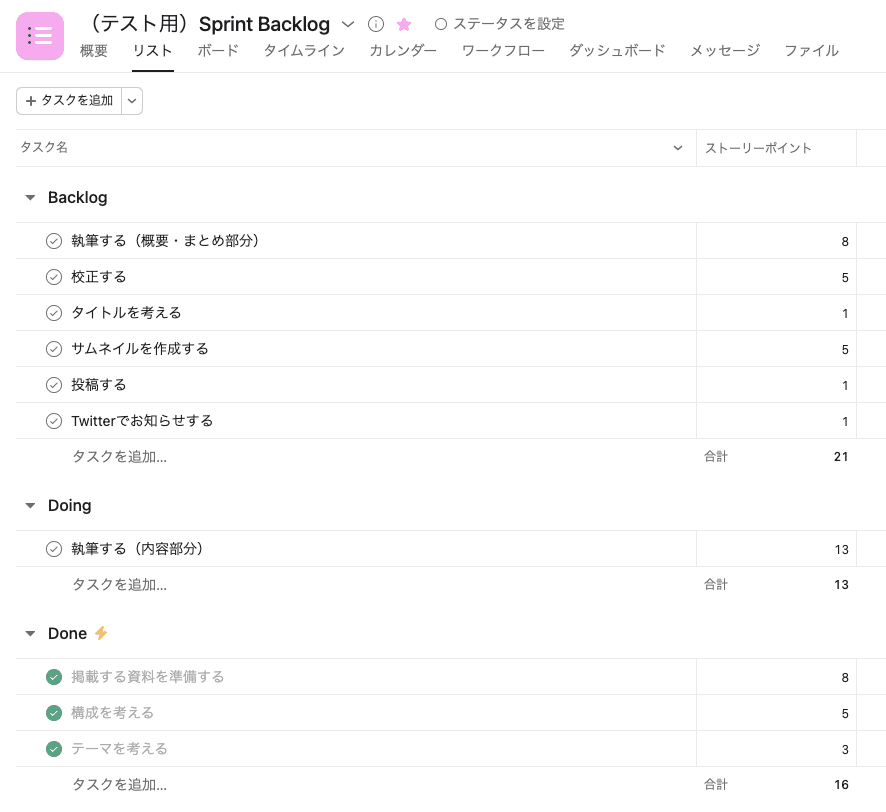Open the project info icon

[x=376, y=24]
